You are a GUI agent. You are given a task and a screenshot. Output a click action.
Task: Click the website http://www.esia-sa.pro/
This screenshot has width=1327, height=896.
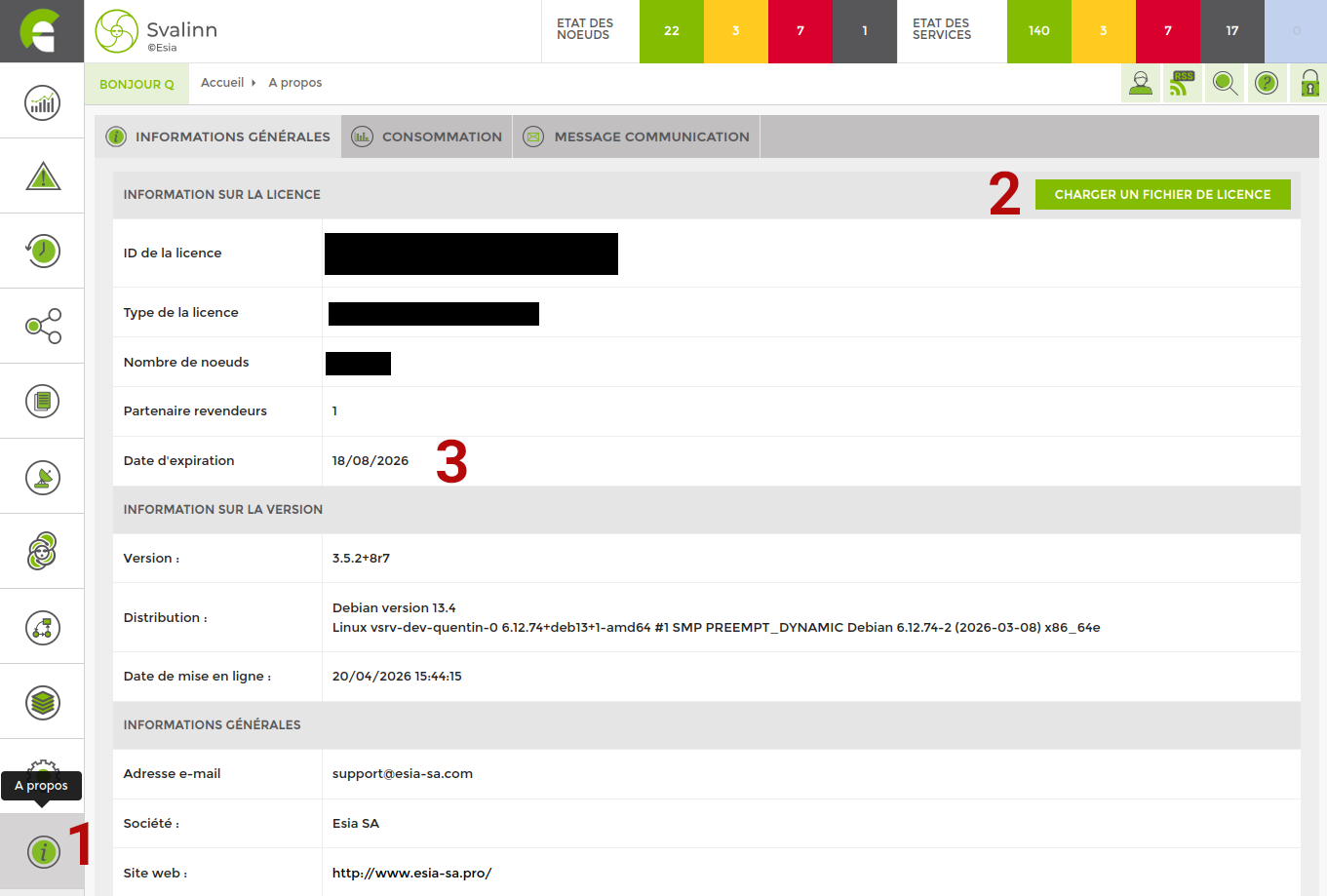click(x=411, y=873)
